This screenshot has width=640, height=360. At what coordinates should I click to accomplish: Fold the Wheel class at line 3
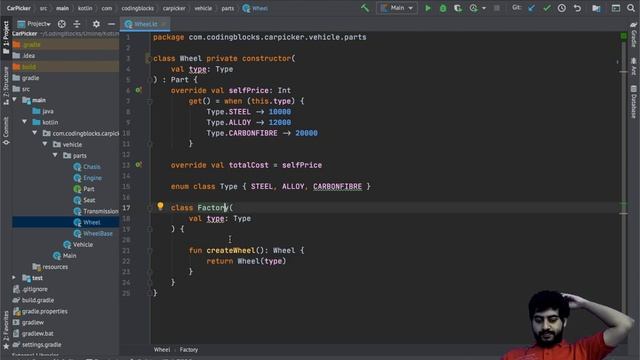pos(148,58)
